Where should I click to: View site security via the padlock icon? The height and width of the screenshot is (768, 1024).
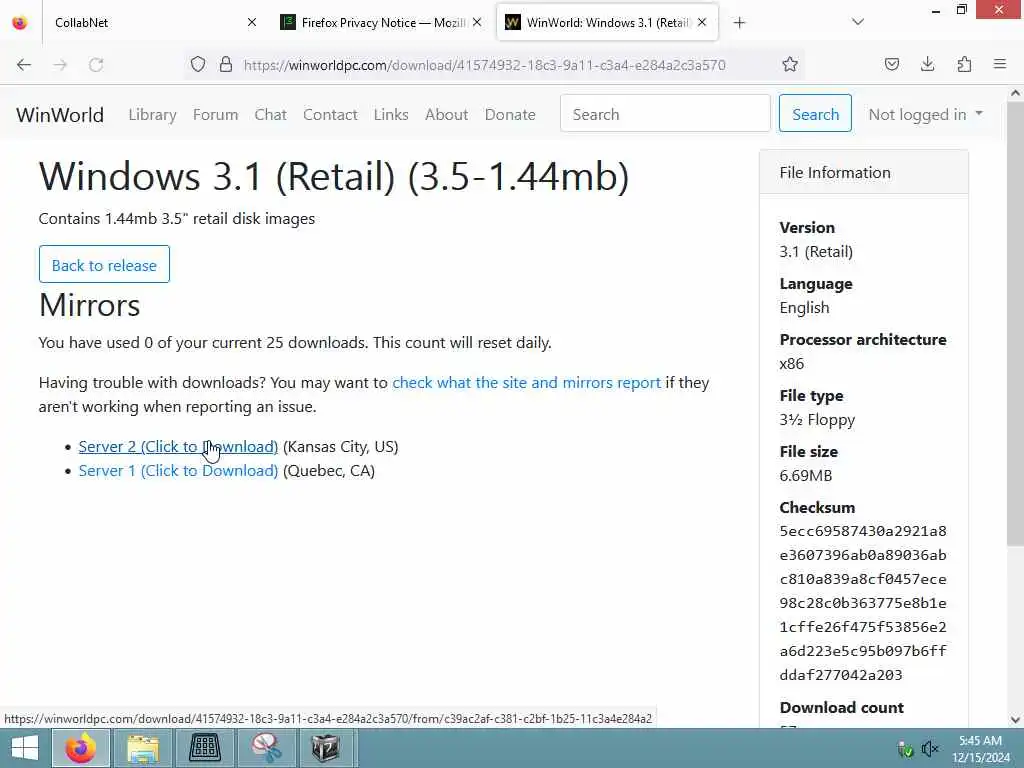(x=226, y=64)
